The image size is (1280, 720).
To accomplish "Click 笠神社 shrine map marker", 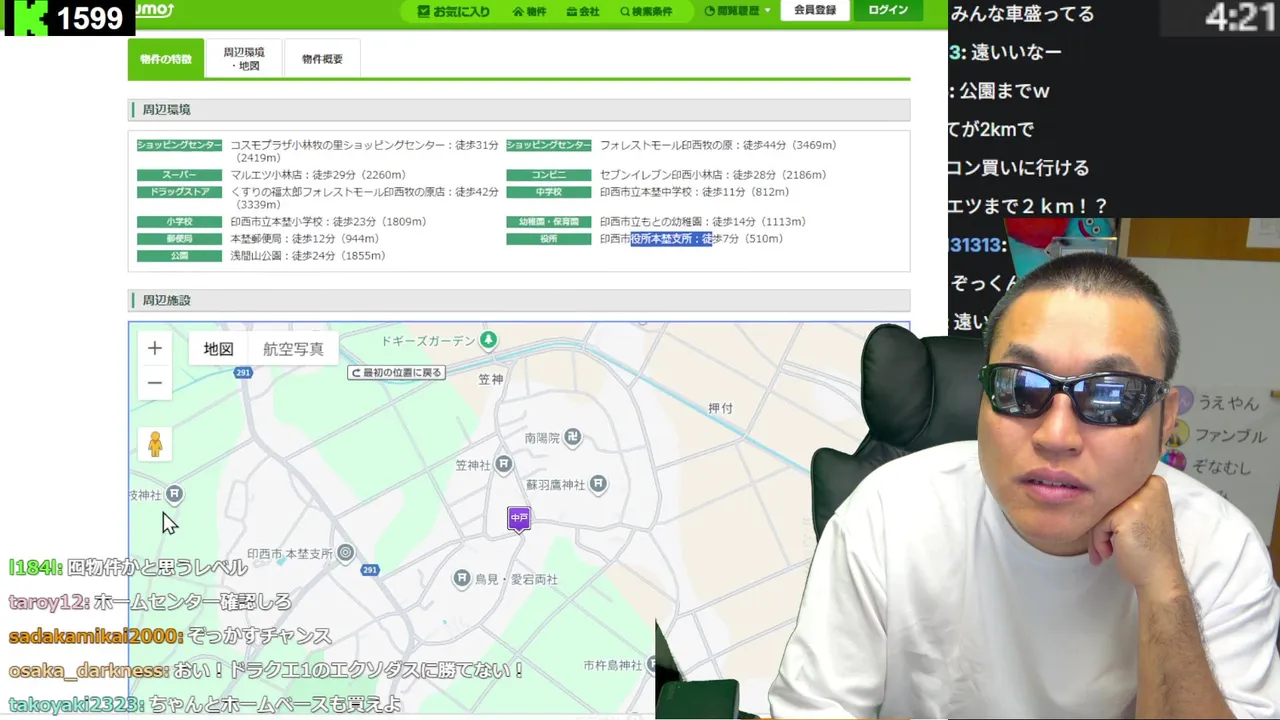I will pyautogui.click(x=504, y=464).
